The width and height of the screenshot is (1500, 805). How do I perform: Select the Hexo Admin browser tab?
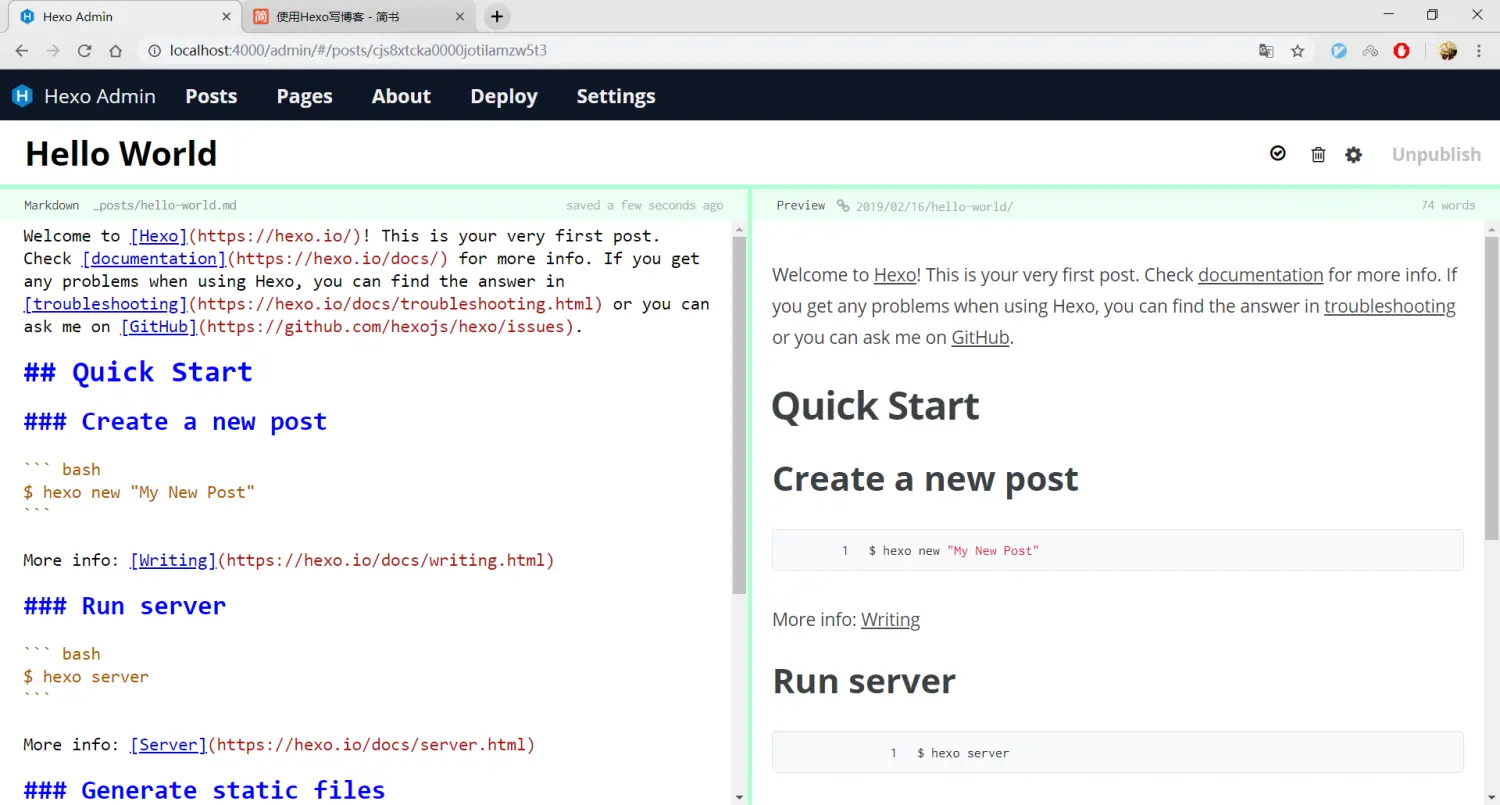tap(125, 16)
